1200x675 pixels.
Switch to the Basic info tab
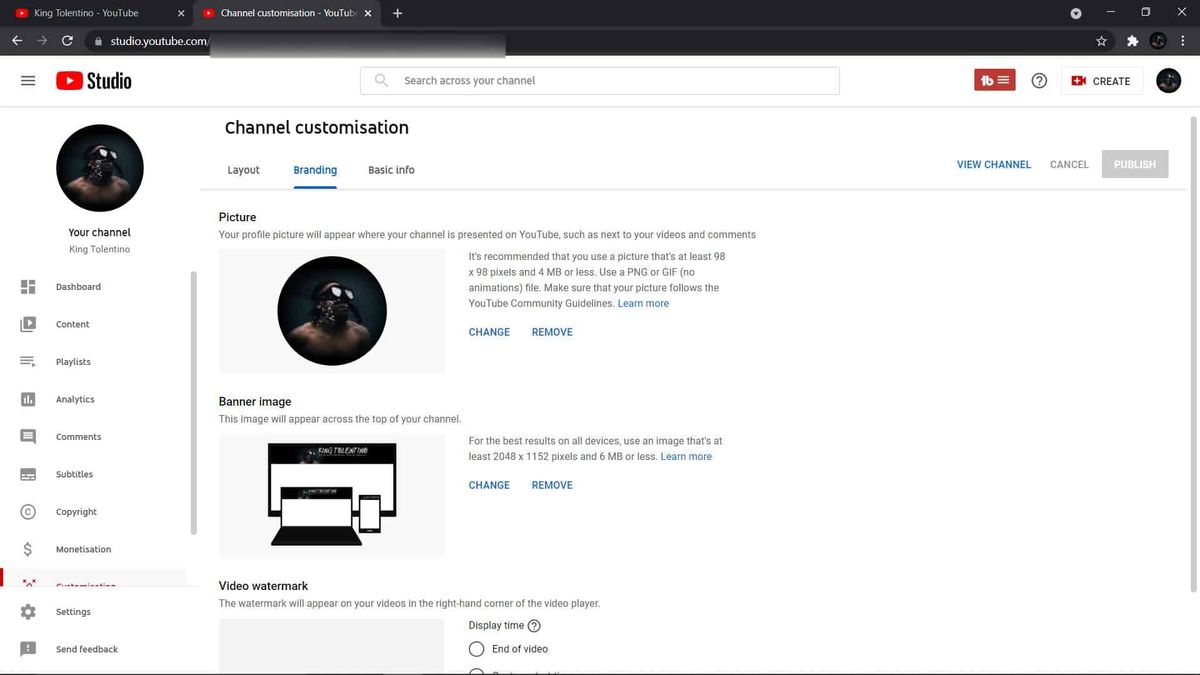pyautogui.click(x=391, y=170)
